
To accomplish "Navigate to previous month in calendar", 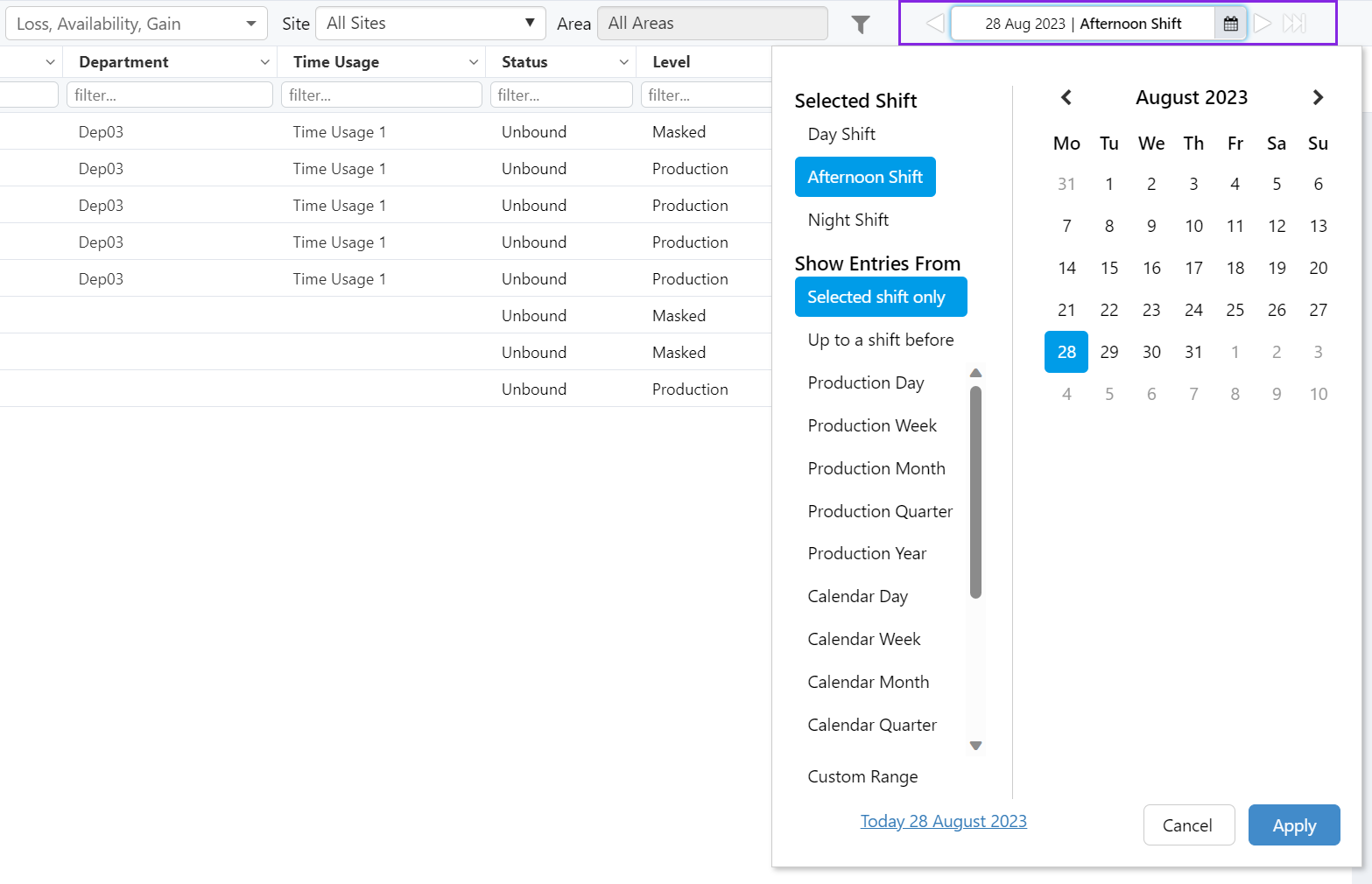I will click(1066, 97).
